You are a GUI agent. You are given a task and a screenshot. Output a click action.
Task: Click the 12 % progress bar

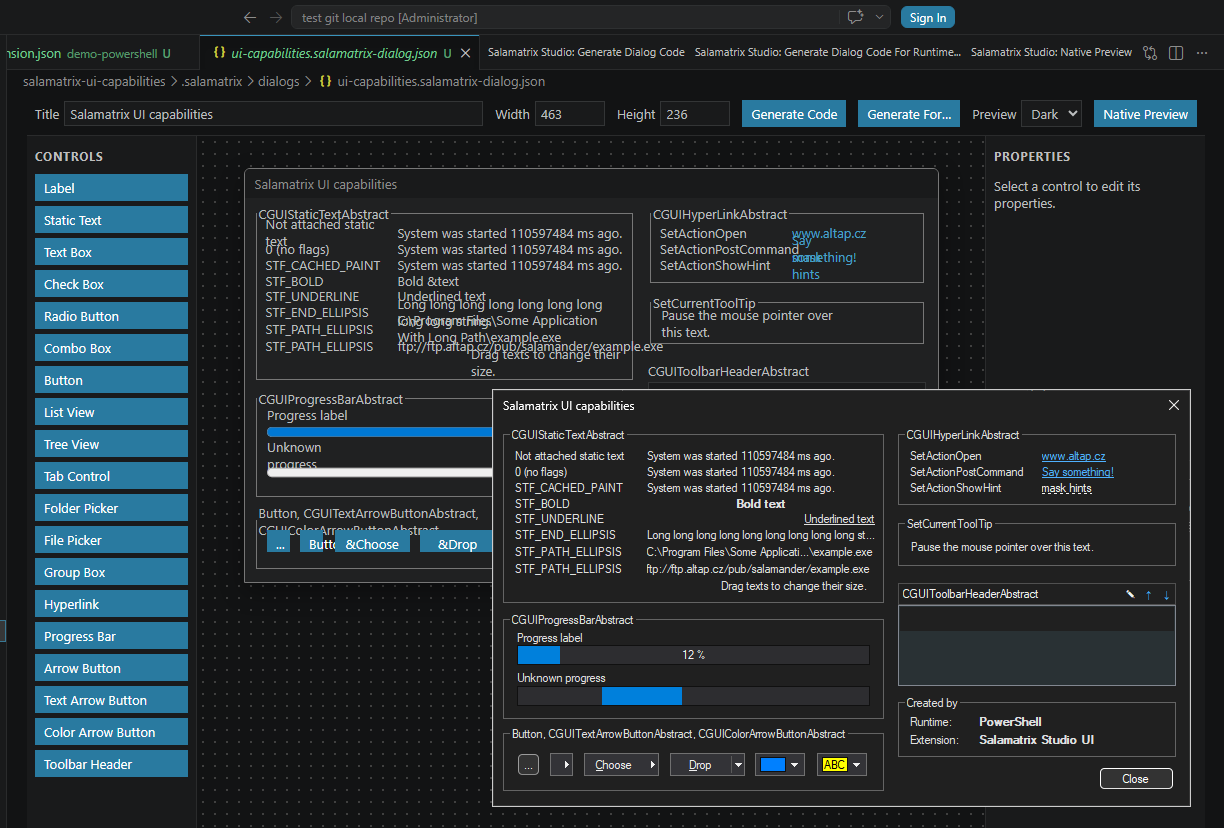(x=693, y=655)
